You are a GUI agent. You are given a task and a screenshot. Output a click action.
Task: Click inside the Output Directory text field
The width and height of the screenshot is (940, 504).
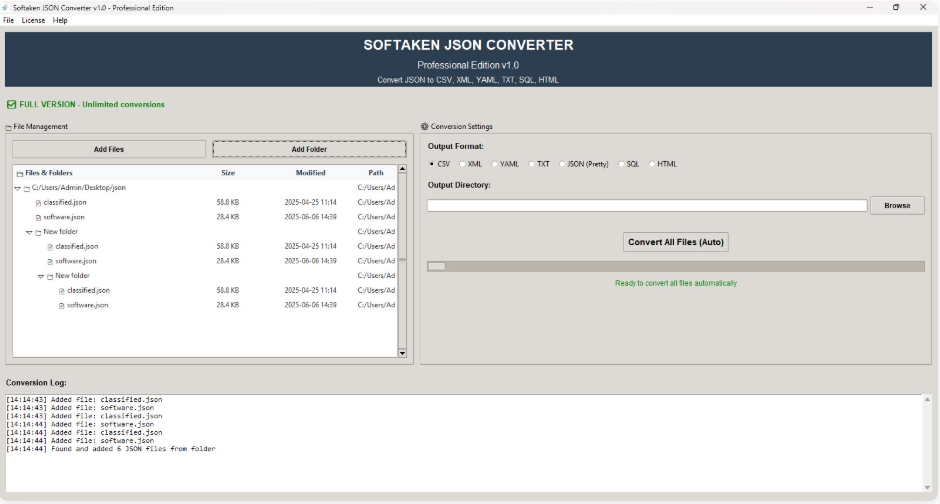[647, 206]
